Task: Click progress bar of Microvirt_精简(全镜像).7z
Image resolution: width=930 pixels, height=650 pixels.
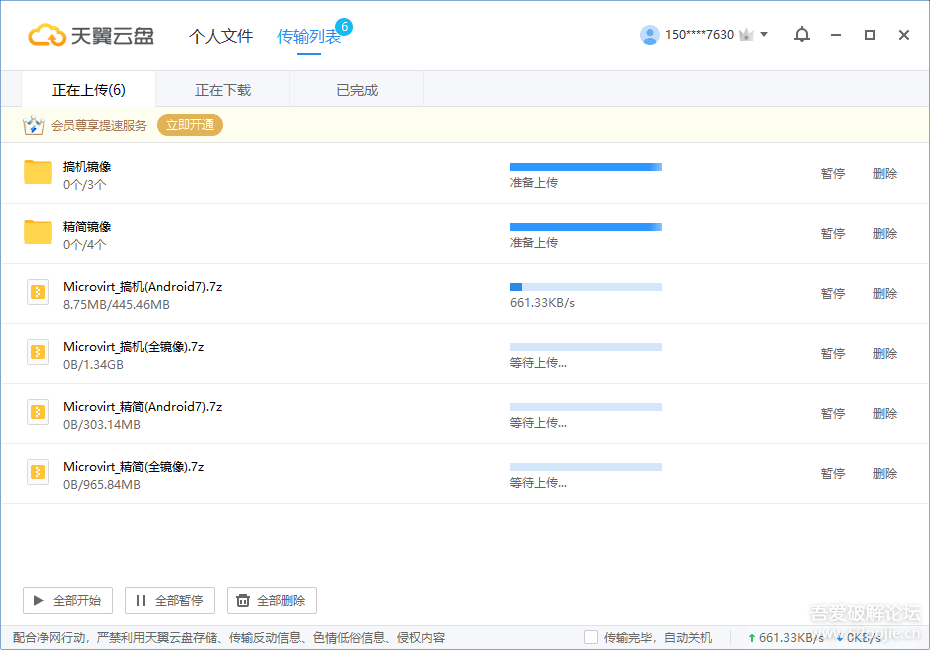Action: [x=586, y=467]
